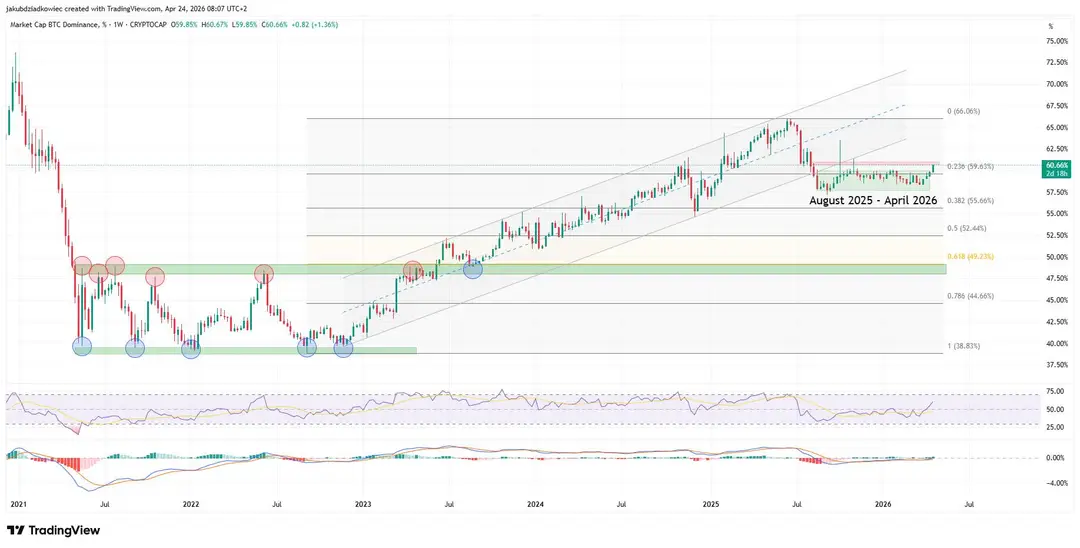Viewport: 1080px width, 548px height.
Task: Click the '65.00%' price axis label
Action: [1057, 127]
